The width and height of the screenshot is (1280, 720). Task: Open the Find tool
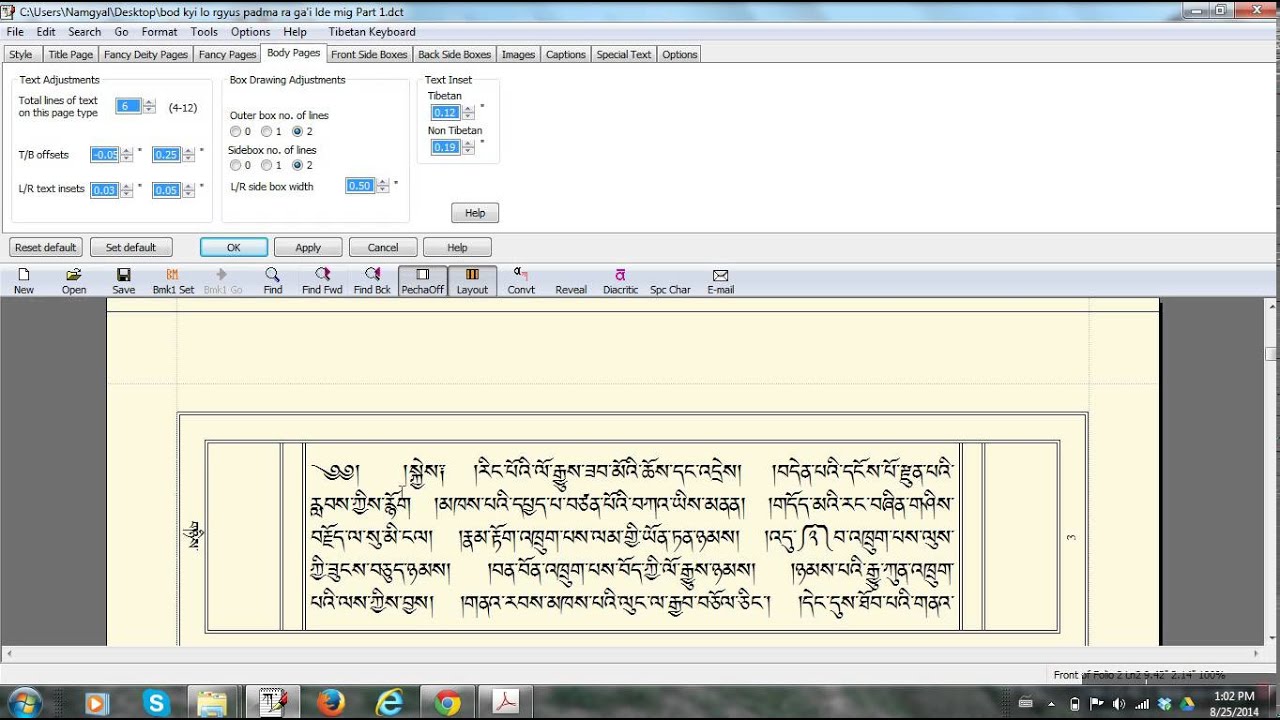272,281
